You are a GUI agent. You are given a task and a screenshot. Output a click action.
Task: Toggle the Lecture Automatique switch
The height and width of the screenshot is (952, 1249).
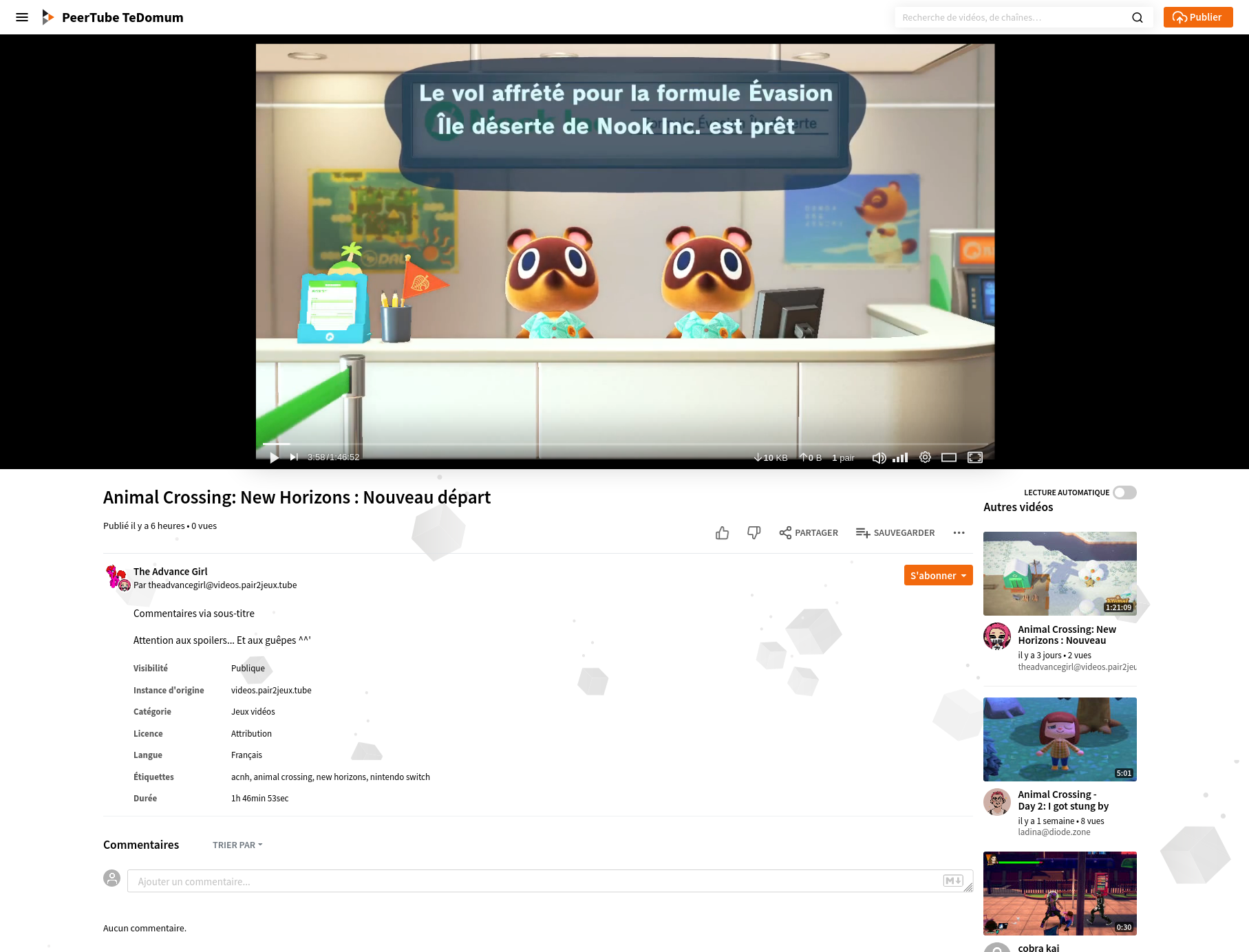(1124, 493)
